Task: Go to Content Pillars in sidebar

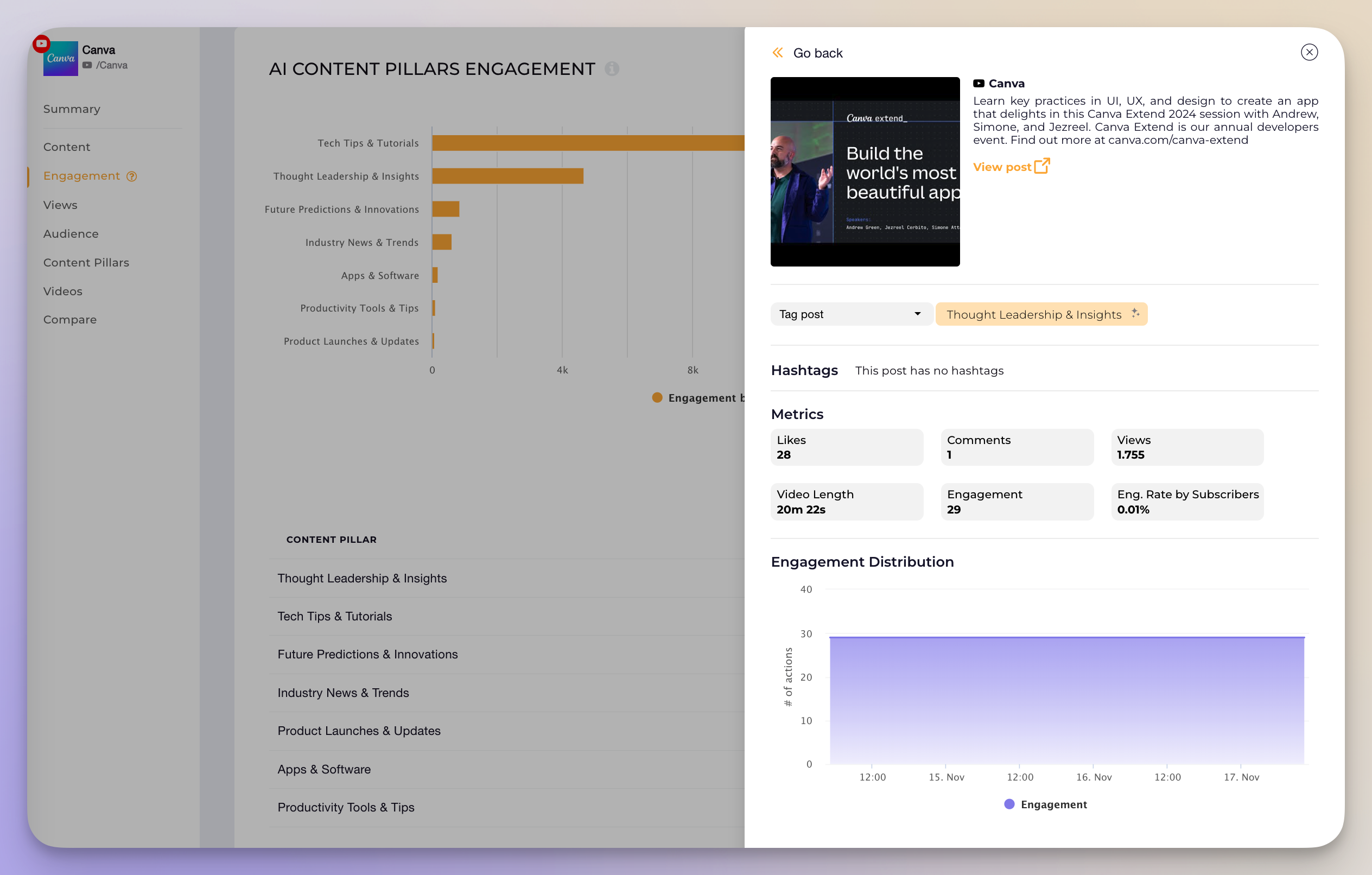Action: 86,262
